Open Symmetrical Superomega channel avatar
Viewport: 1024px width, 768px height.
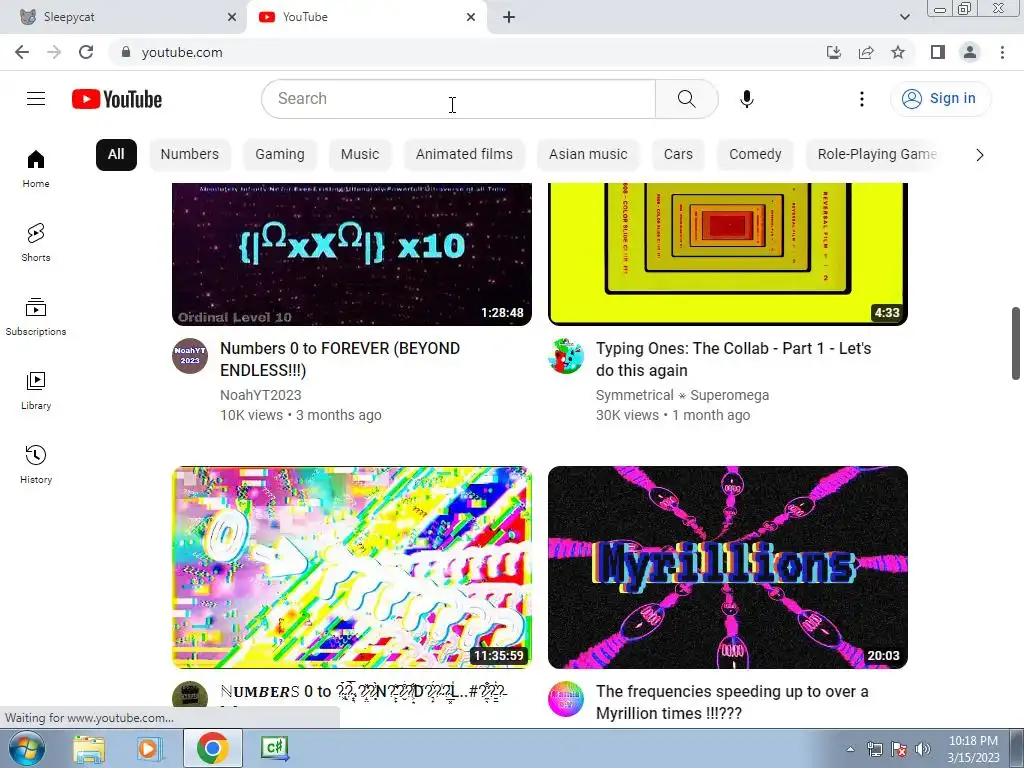[x=566, y=356]
